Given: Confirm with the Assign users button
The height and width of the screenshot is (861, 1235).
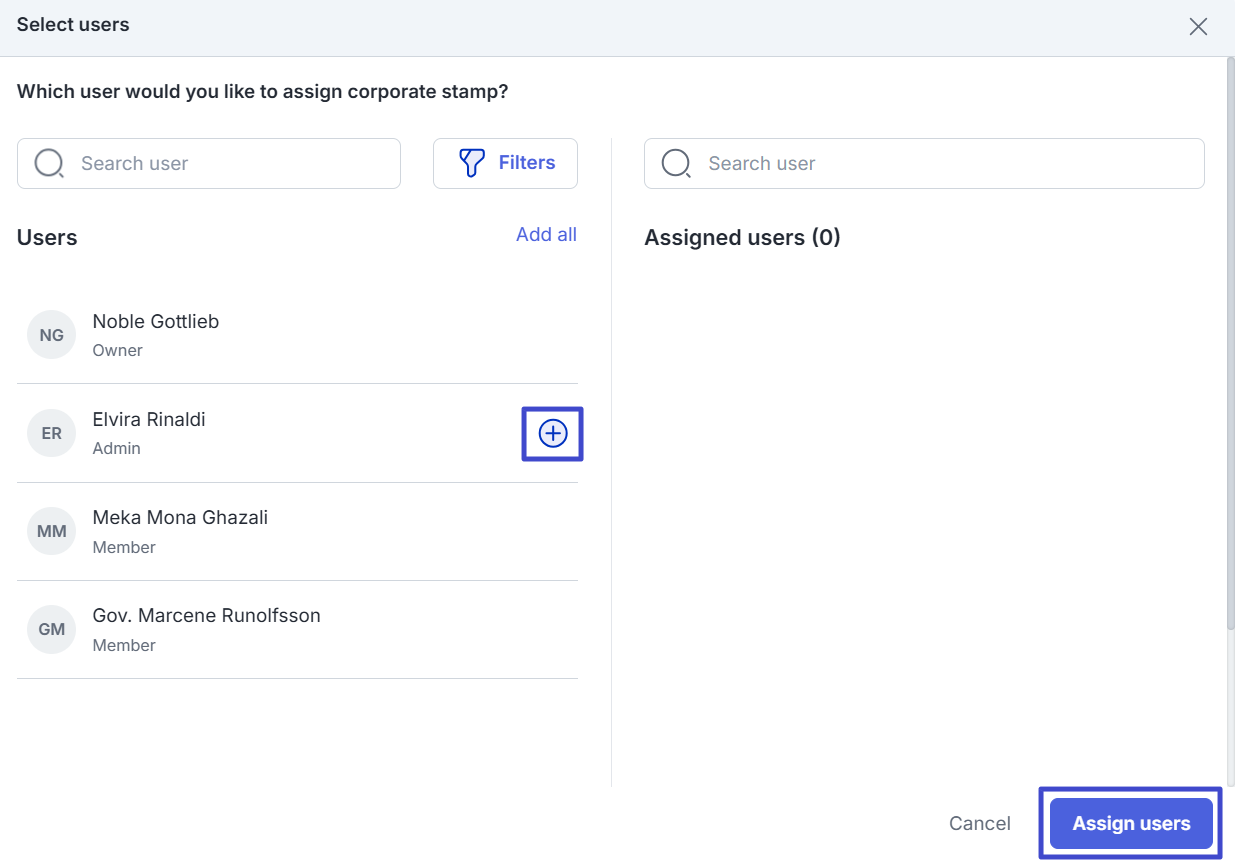Looking at the screenshot, I should pyautogui.click(x=1131, y=823).
